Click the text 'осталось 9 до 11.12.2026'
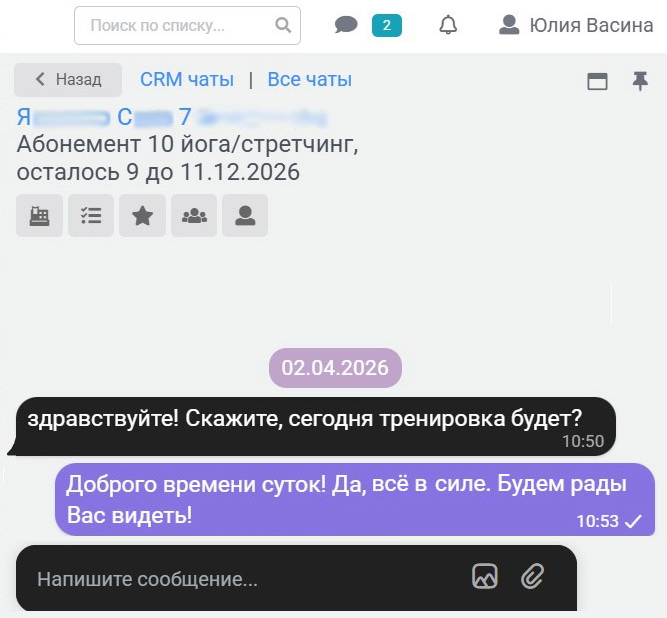 158,172
